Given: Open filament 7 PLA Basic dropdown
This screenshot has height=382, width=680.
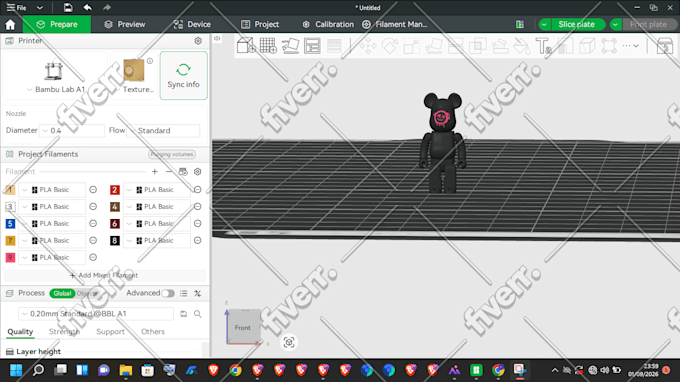Looking at the screenshot, I should point(52,241).
